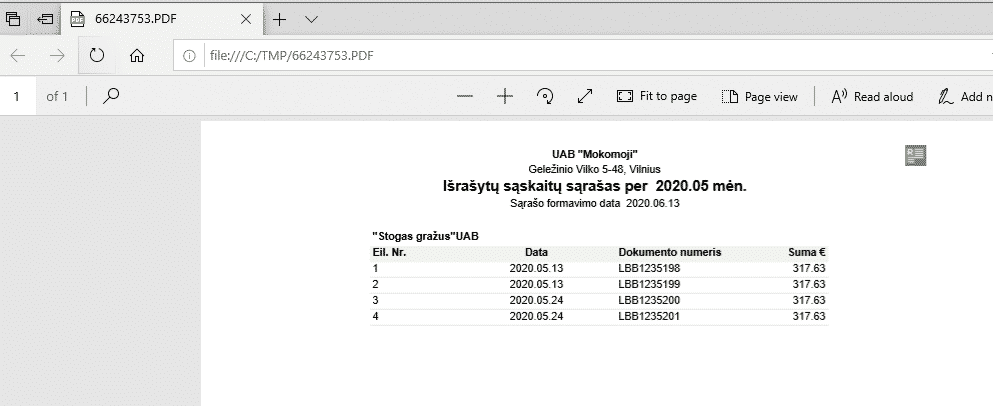This screenshot has width=993, height=406.
Task: Select the Add notes tool
Action: [x=963, y=97]
